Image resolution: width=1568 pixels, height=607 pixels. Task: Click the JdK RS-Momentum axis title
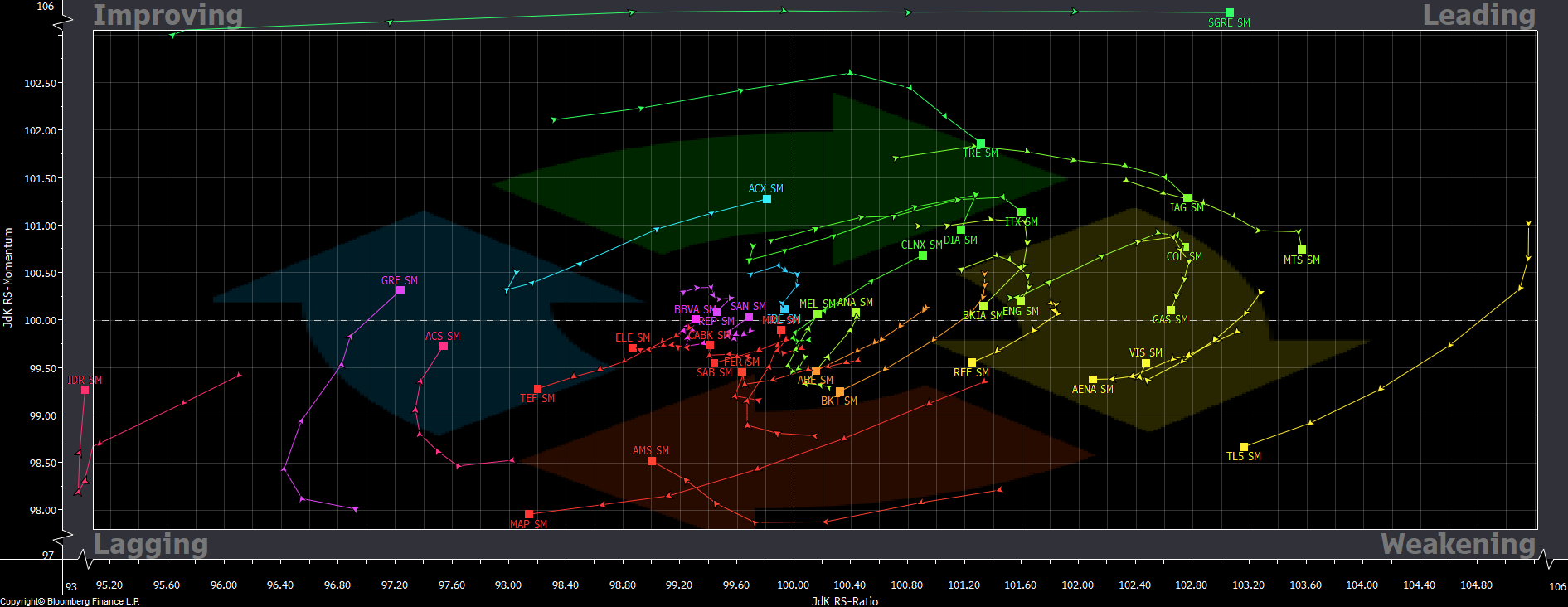(7, 278)
